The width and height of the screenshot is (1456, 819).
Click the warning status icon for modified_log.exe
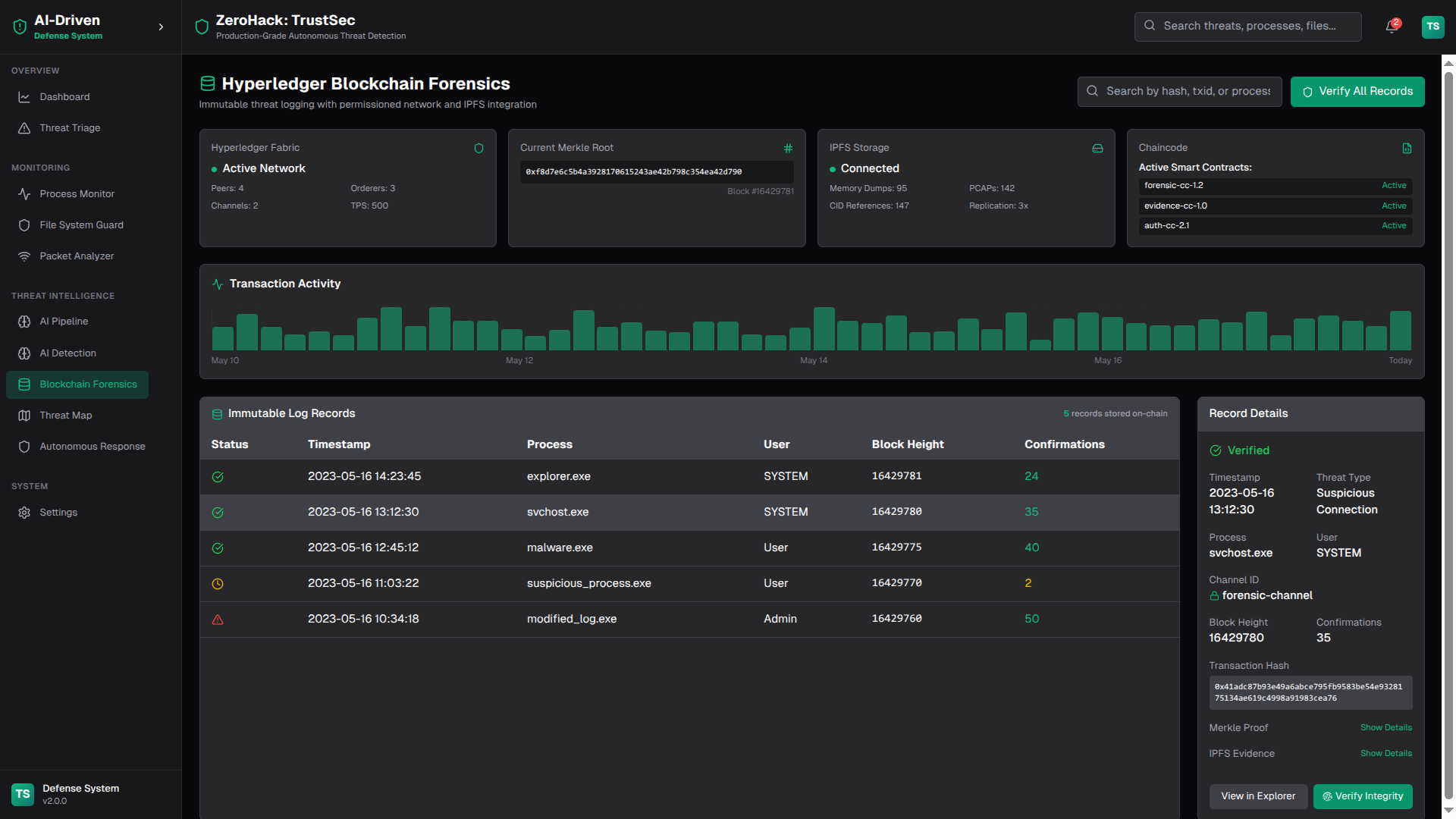click(218, 620)
